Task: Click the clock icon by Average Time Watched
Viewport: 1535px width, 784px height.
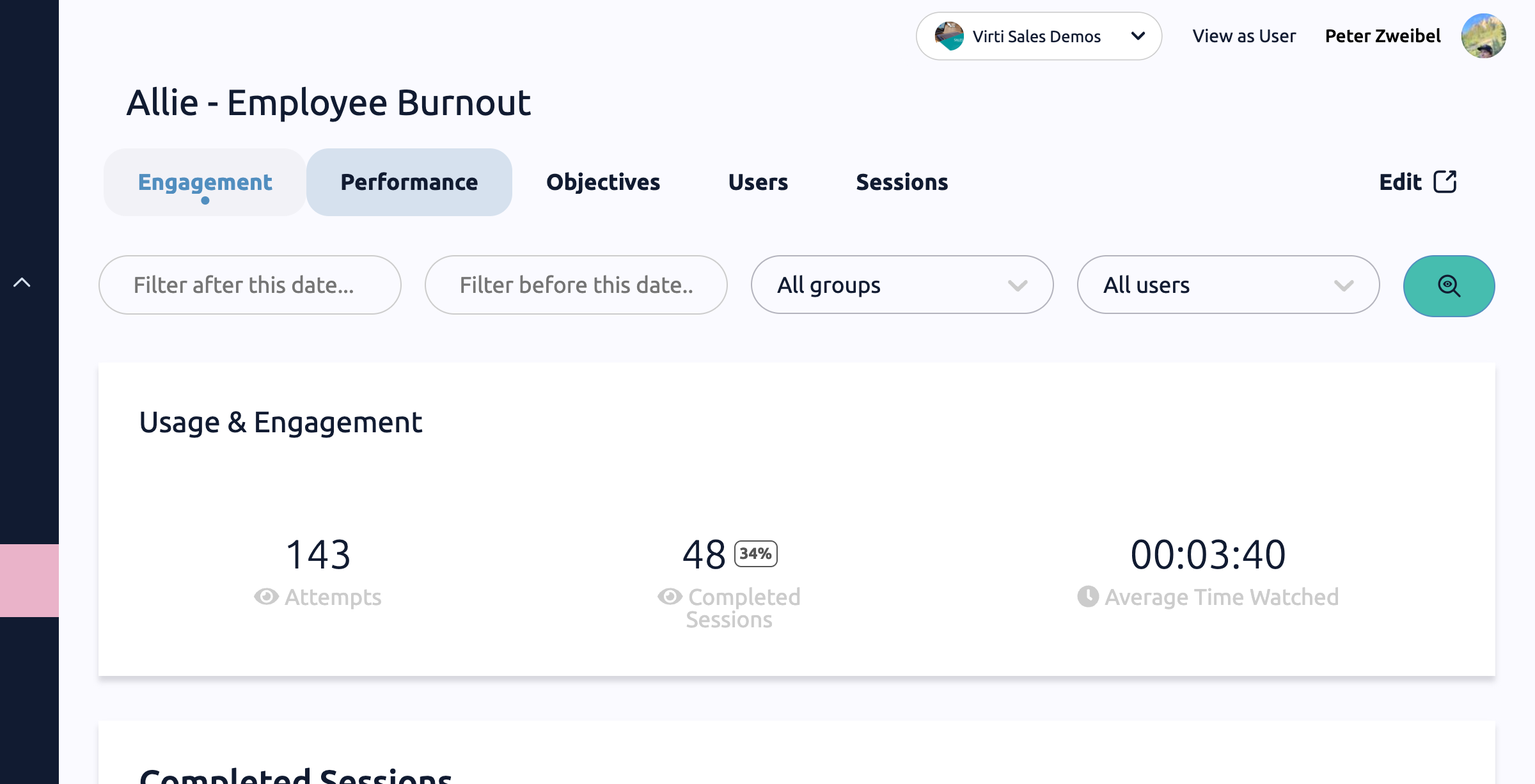Action: point(1087,597)
